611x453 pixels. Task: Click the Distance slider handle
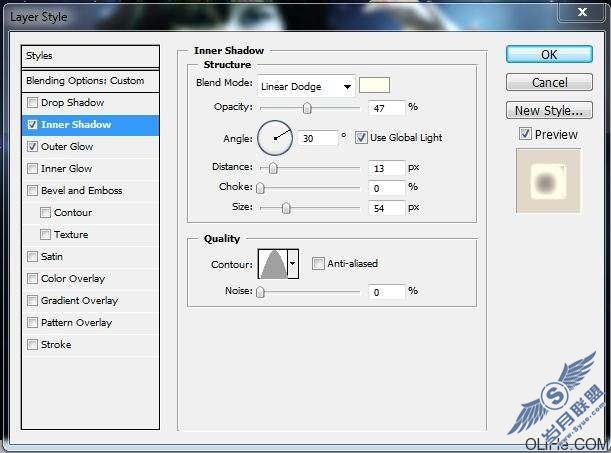pyautogui.click(x=273, y=168)
